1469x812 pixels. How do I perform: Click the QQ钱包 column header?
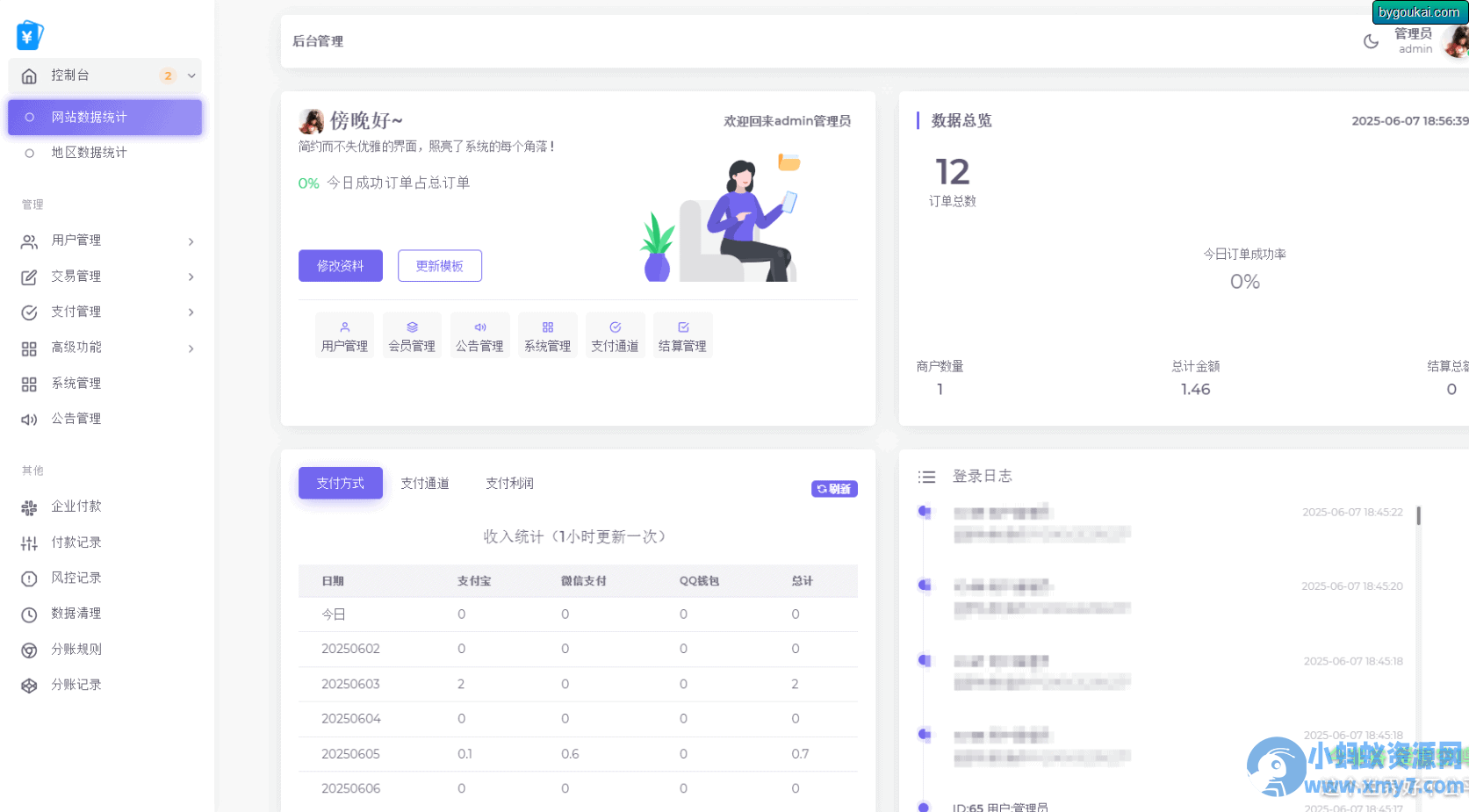[699, 581]
